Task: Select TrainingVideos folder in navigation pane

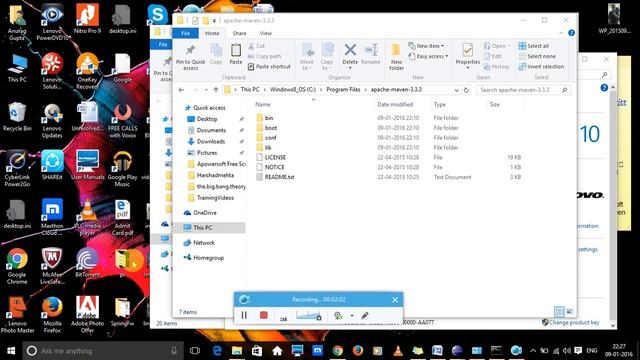Action: point(215,198)
